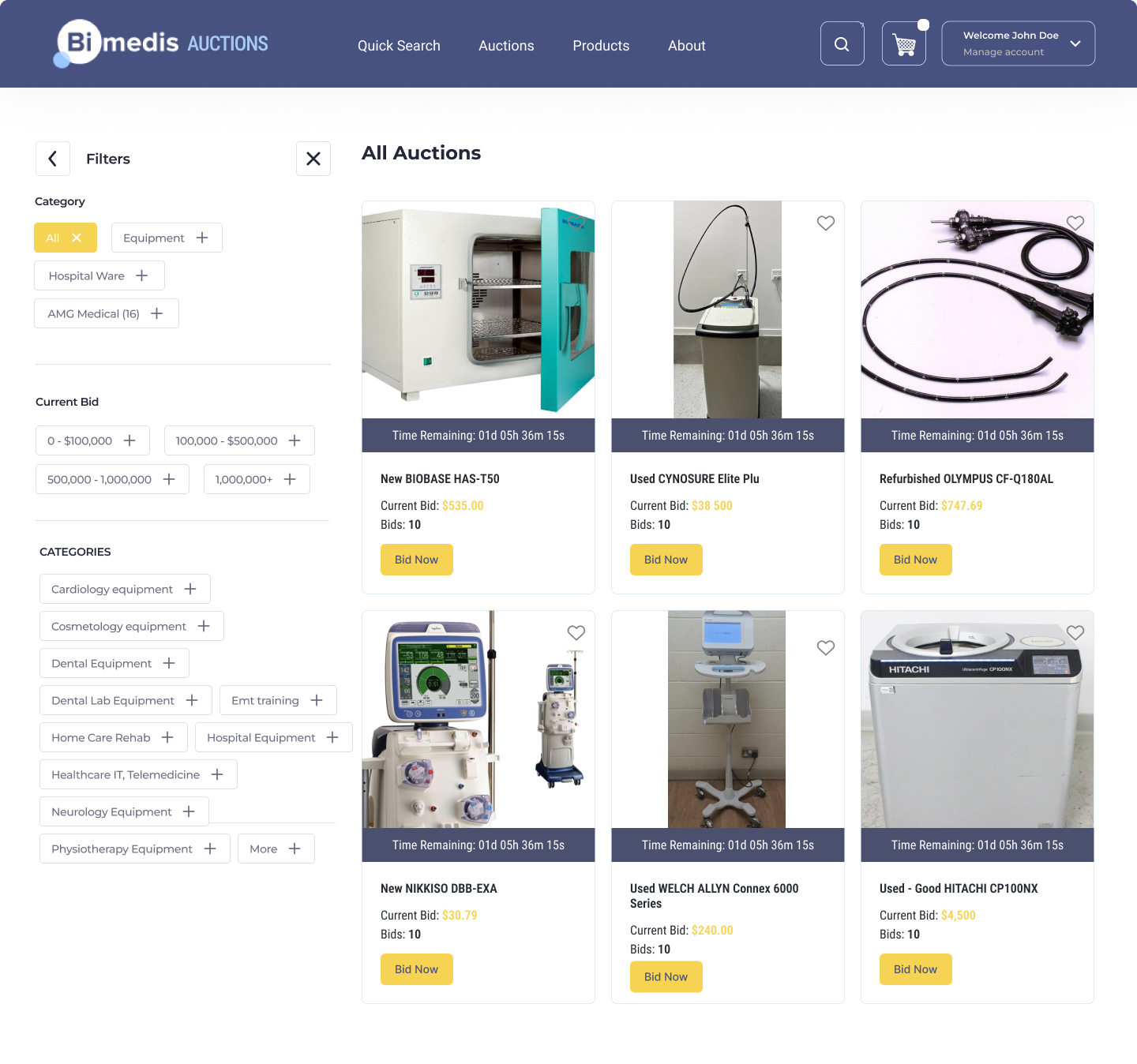Add the Equipment category filter
The height and width of the screenshot is (1064, 1137).
tap(167, 238)
